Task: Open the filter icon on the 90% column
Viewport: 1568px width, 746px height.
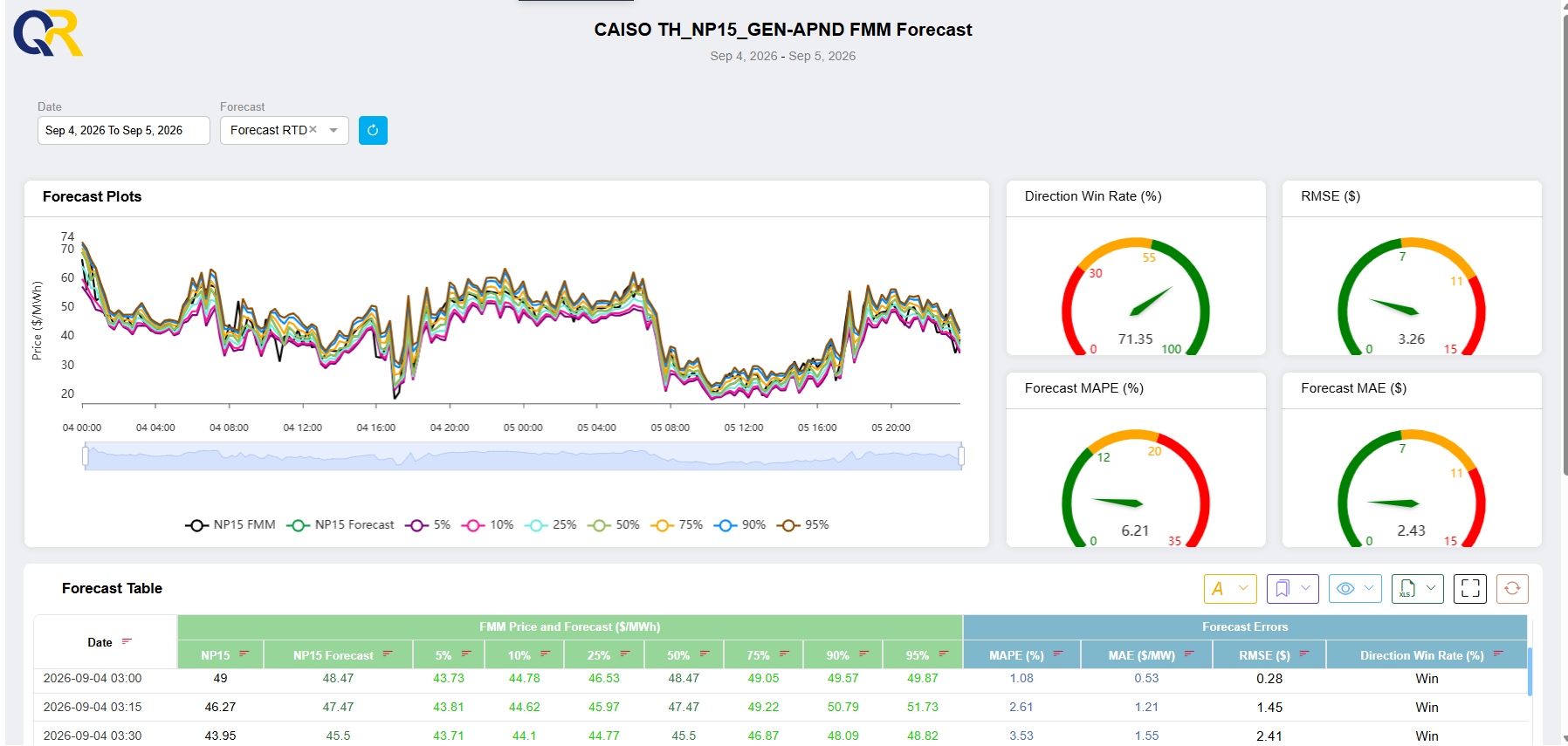Action: pyautogui.click(x=863, y=654)
